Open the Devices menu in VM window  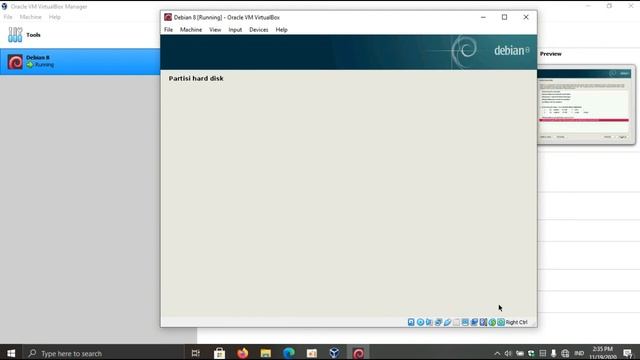point(258,29)
